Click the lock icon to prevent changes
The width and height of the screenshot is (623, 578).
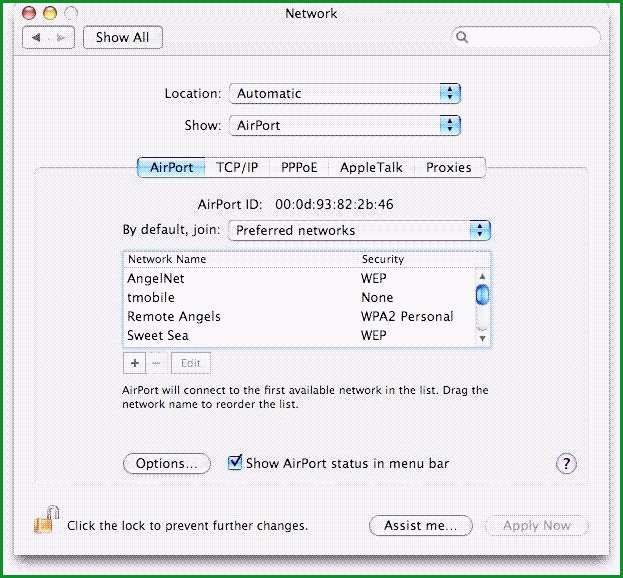46,520
